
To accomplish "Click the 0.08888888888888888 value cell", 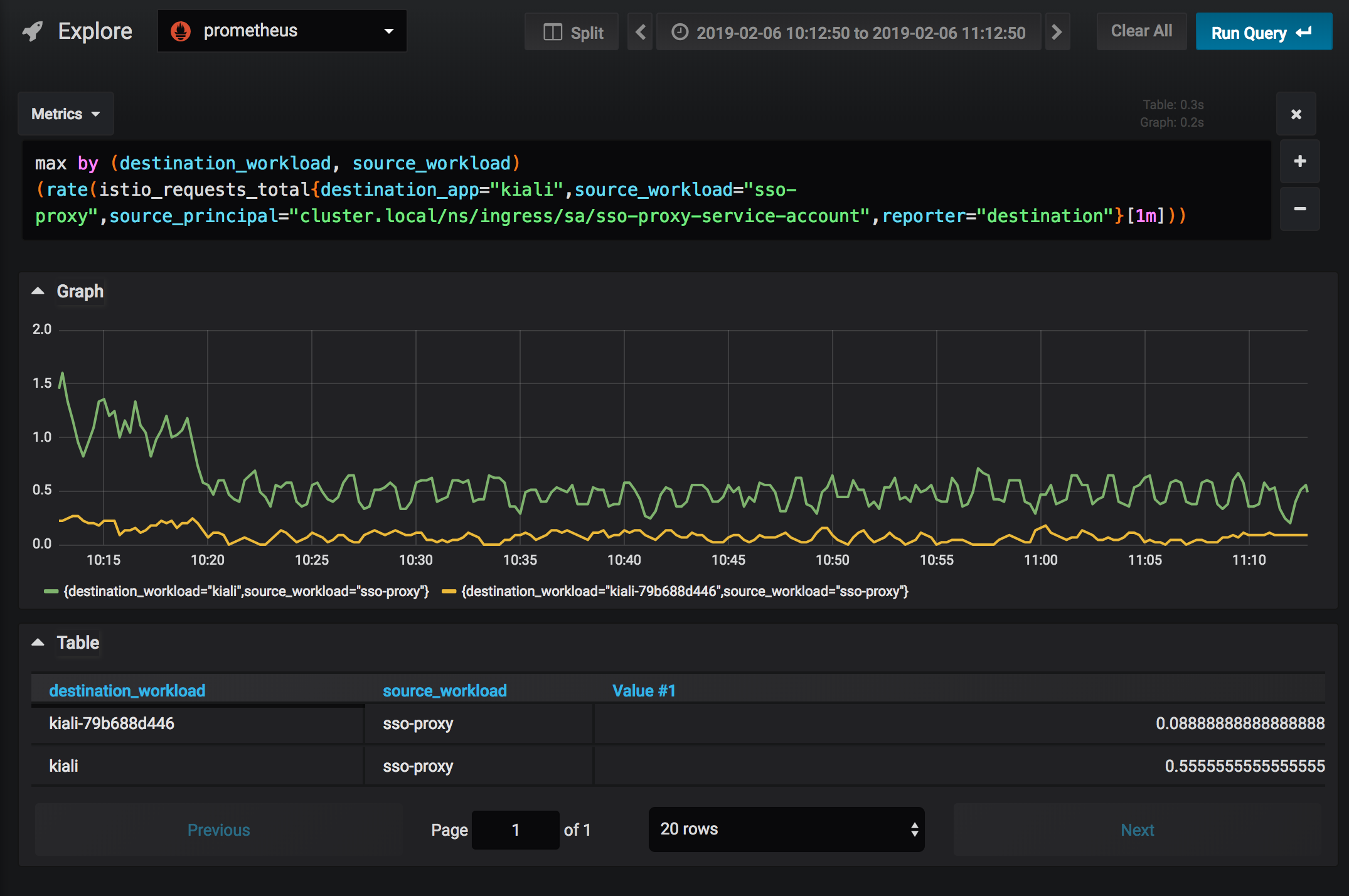I will 959,723.
